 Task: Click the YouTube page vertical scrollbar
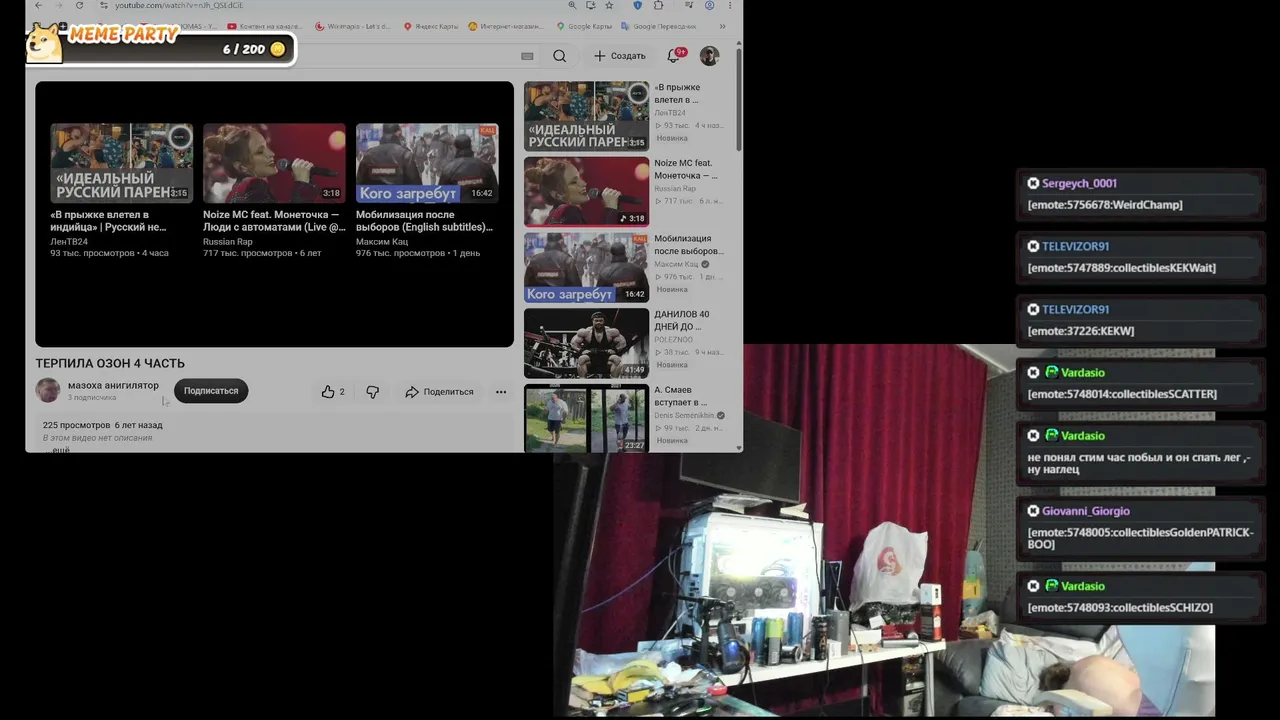point(739,100)
